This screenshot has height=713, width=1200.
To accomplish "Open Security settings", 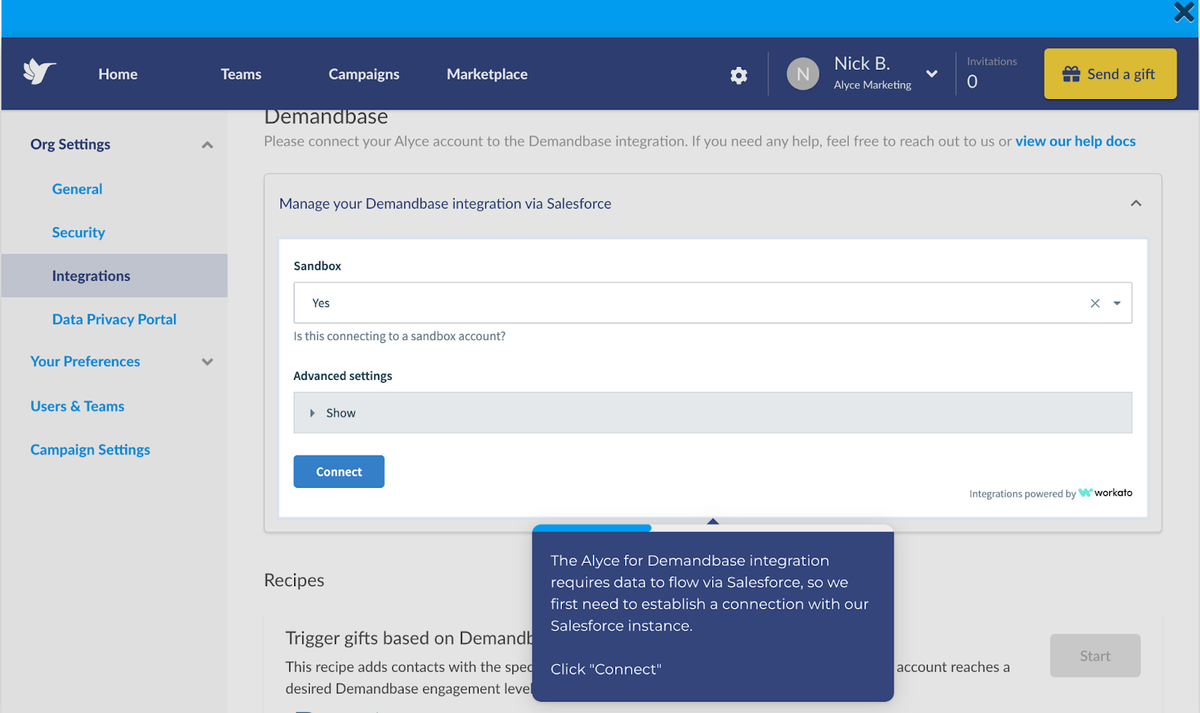I will 78,232.
